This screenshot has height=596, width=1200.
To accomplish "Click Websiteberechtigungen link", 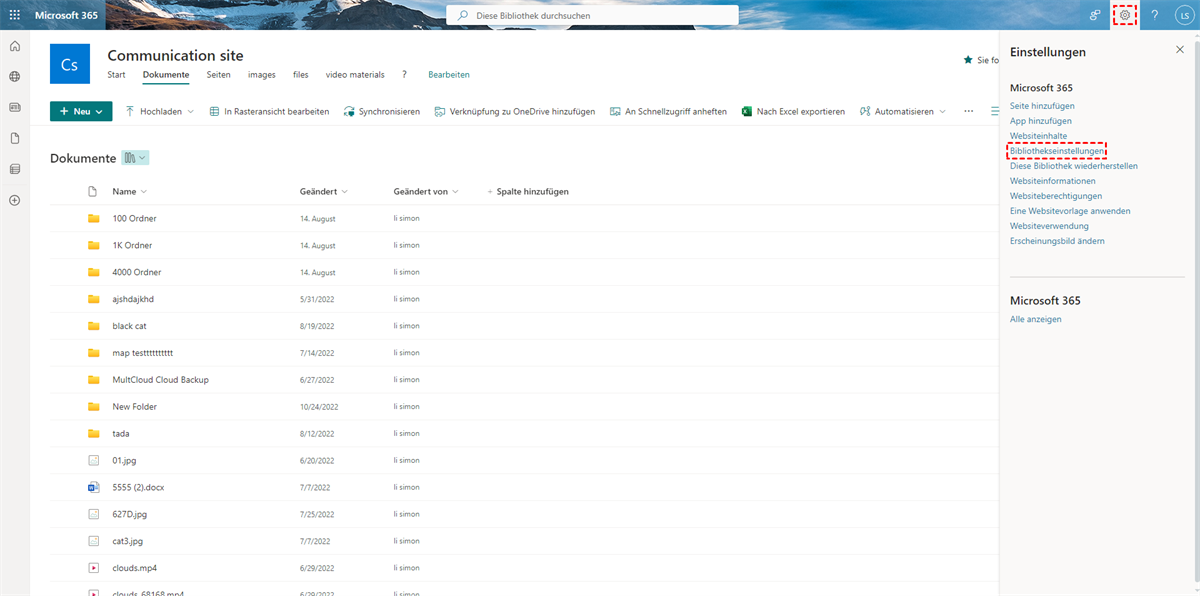I will click(1056, 196).
